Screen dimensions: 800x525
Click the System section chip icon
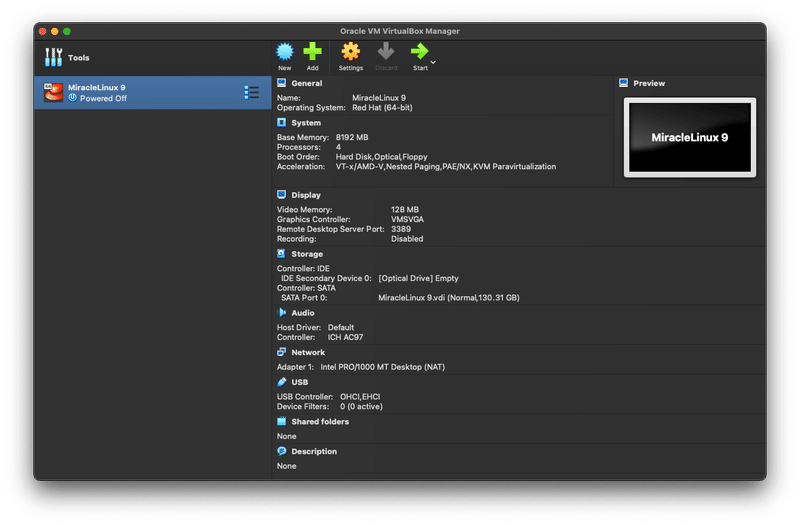point(281,122)
